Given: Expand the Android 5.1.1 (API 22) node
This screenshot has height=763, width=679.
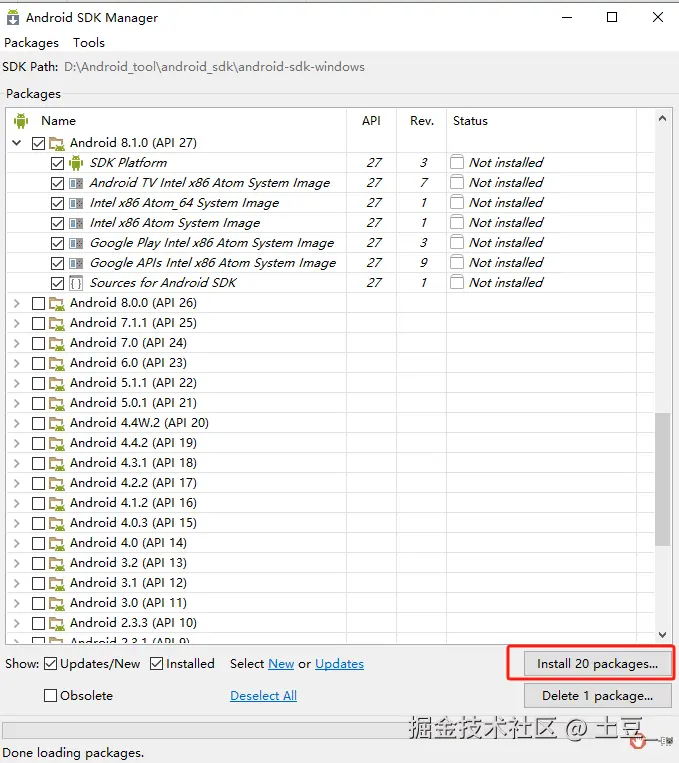Looking at the screenshot, I should [x=17, y=383].
